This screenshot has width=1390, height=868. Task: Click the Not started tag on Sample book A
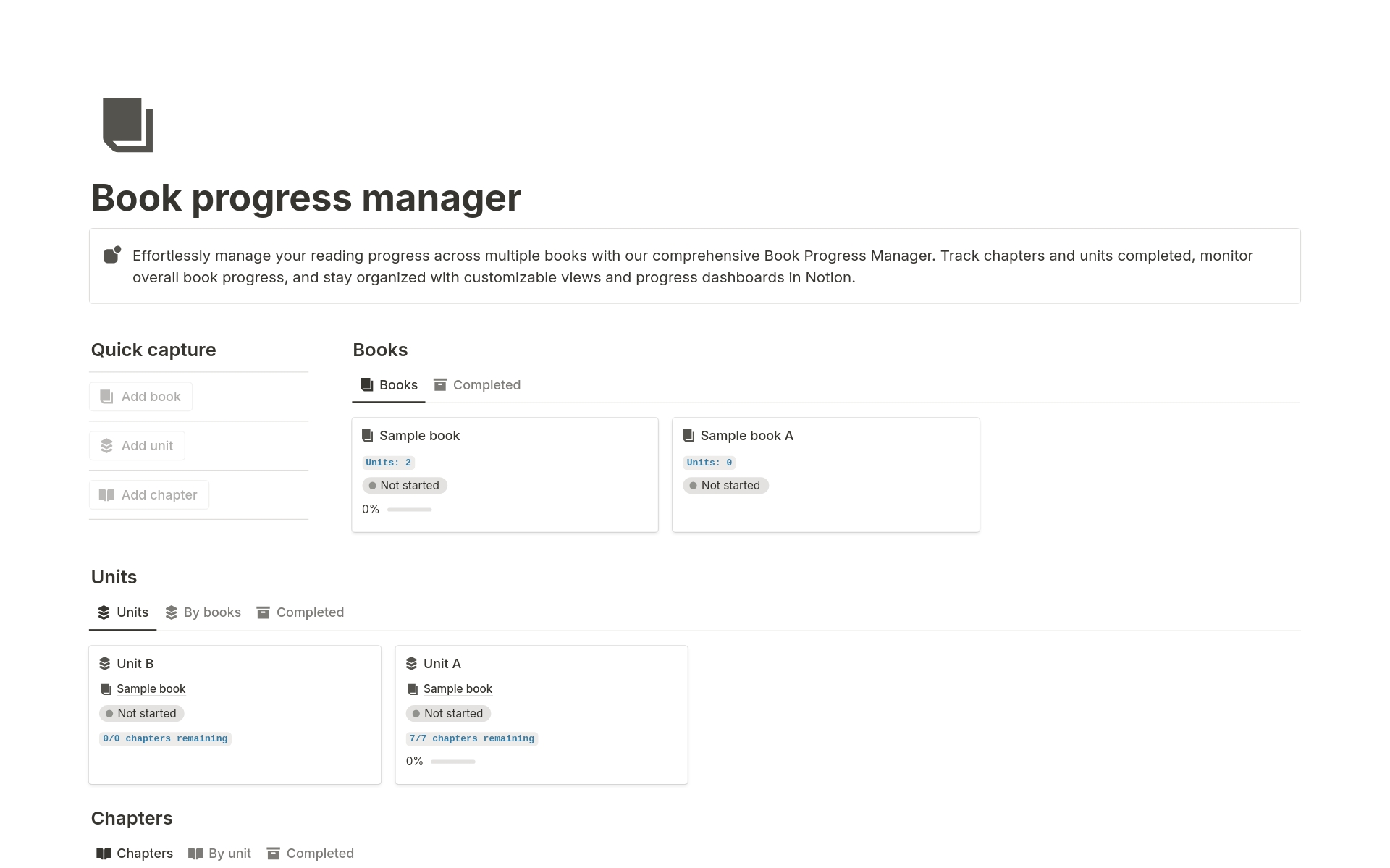tap(725, 485)
